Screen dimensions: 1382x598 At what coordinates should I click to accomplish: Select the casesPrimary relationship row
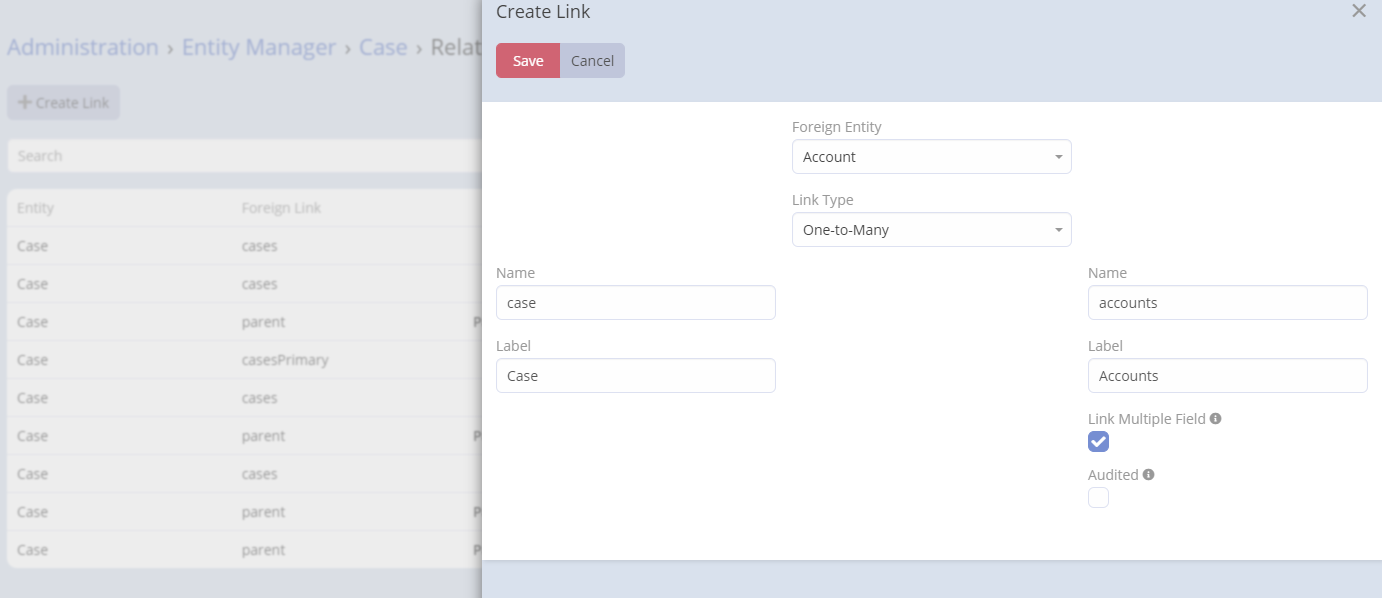click(285, 360)
